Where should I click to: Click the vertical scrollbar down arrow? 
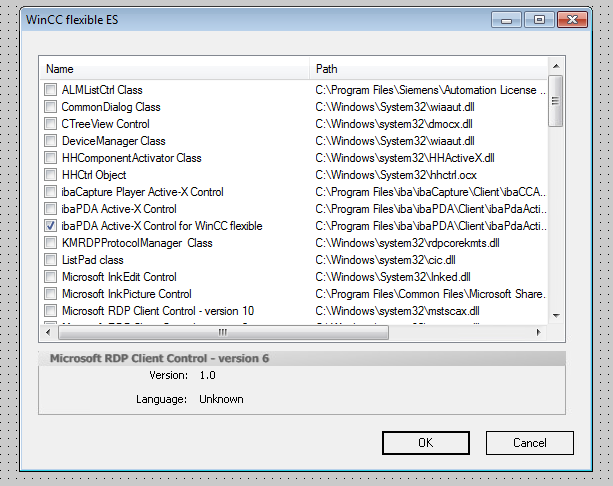click(x=556, y=315)
